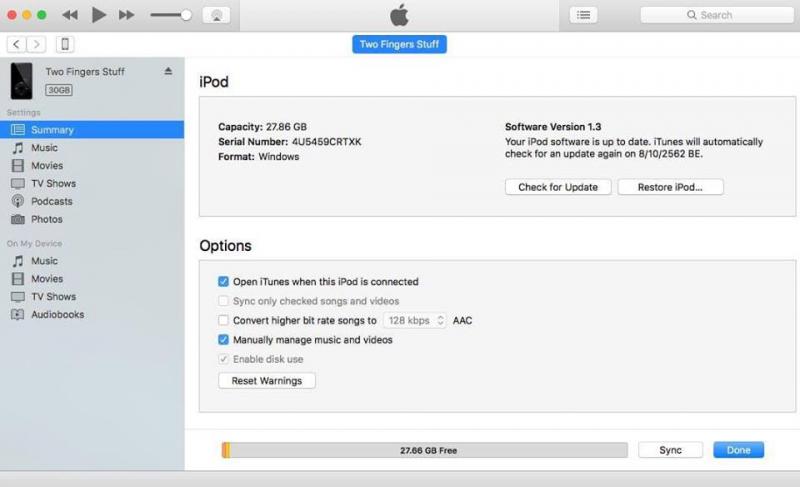Click the rewind playback button
This screenshot has height=487, width=800.
[70, 15]
